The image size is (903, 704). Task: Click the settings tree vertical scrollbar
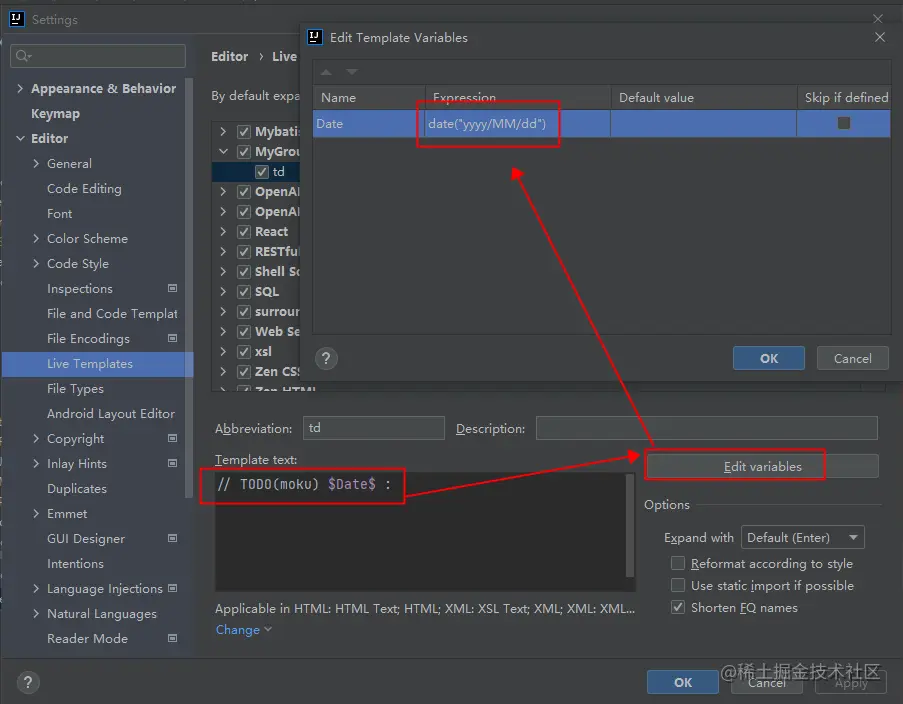point(189,288)
